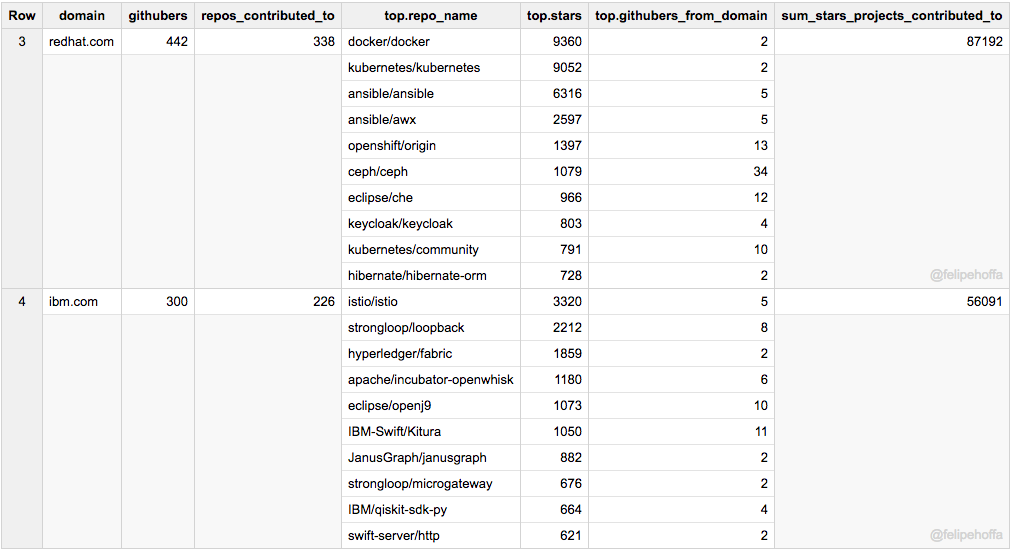Select the "top.repo_name" column header

click(431, 16)
